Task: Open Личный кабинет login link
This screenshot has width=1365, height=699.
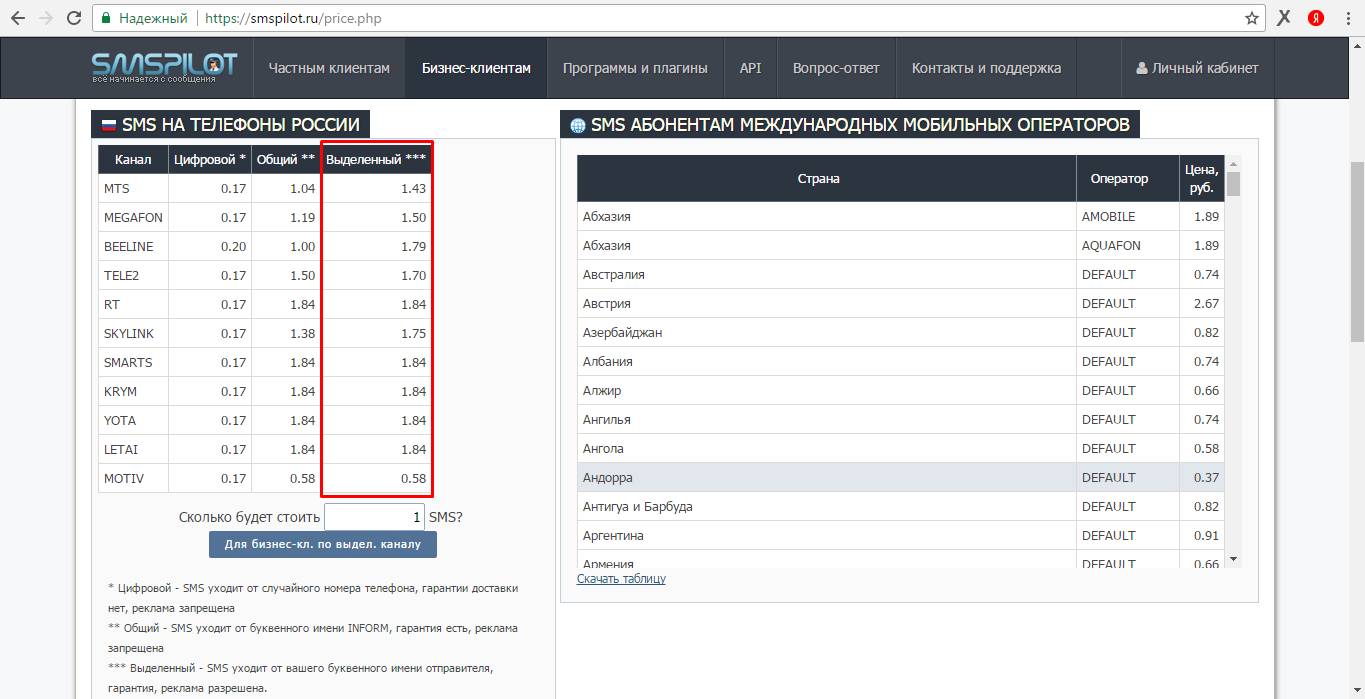Action: coord(1197,68)
